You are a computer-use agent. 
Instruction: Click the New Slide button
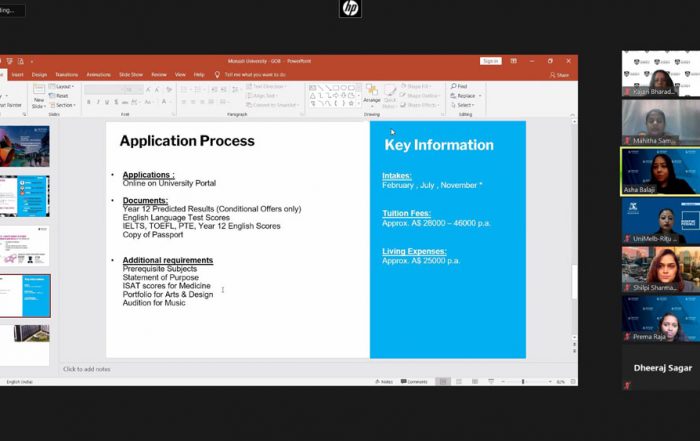click(x=39, y=96)
